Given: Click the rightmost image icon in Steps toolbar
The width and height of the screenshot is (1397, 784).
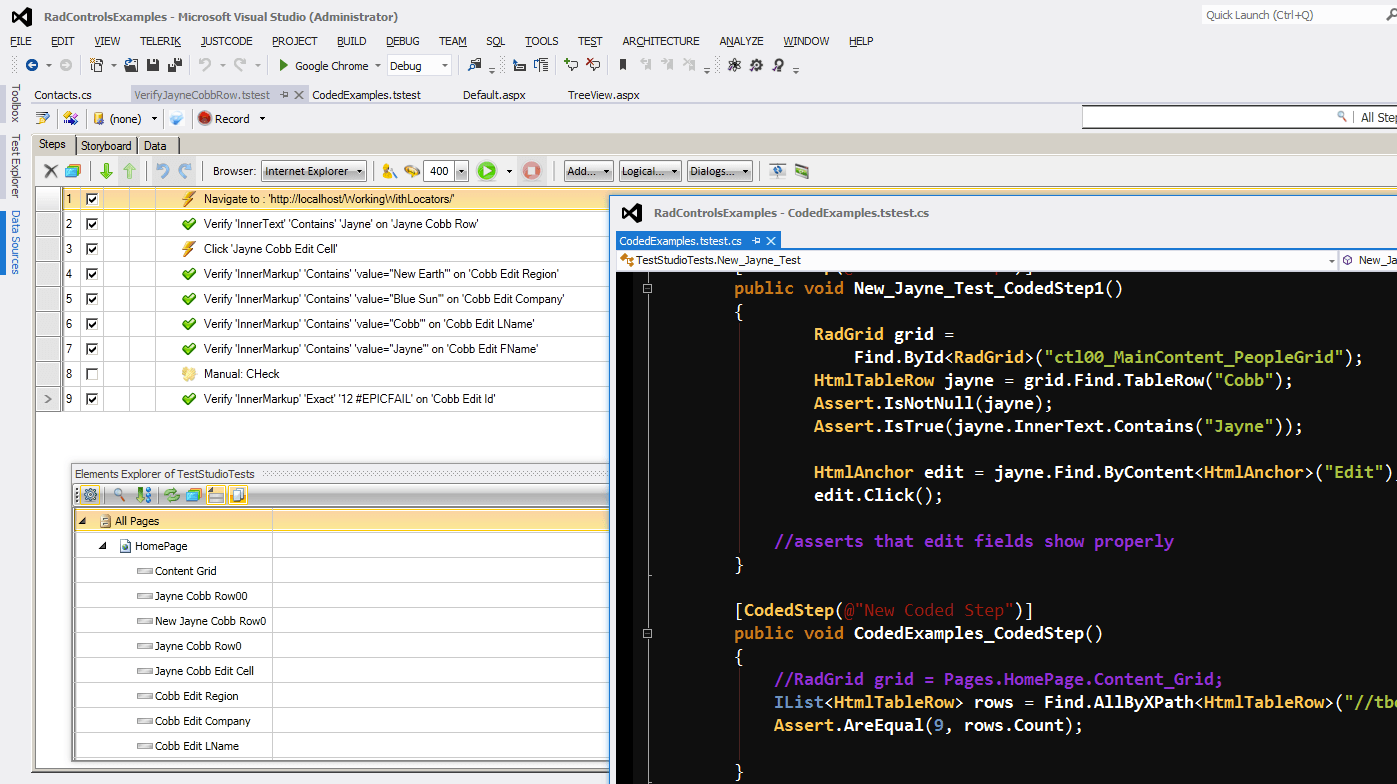Looking at the screenshot, I should pos(802,171).
